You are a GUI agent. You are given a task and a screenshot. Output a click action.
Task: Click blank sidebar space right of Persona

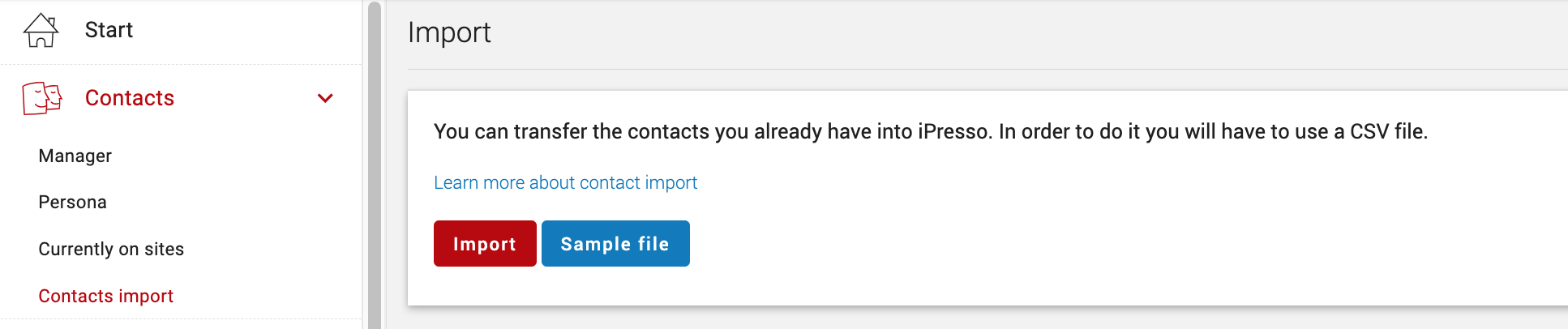tap(235, 202)
